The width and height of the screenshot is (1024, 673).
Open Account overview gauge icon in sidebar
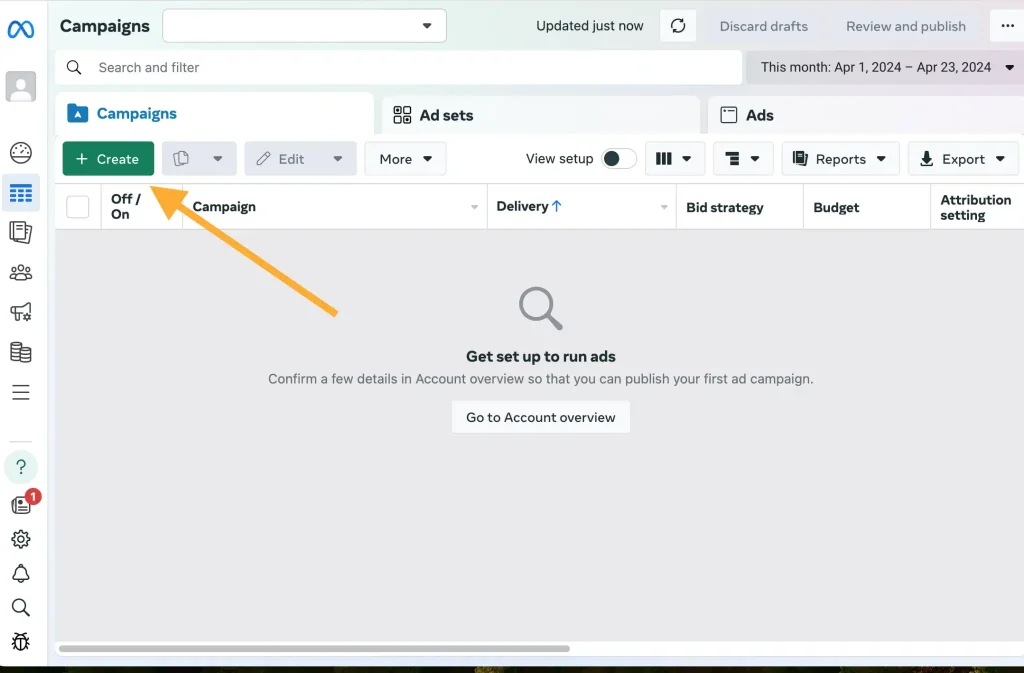pyautogui.click(x=20, y=153)
